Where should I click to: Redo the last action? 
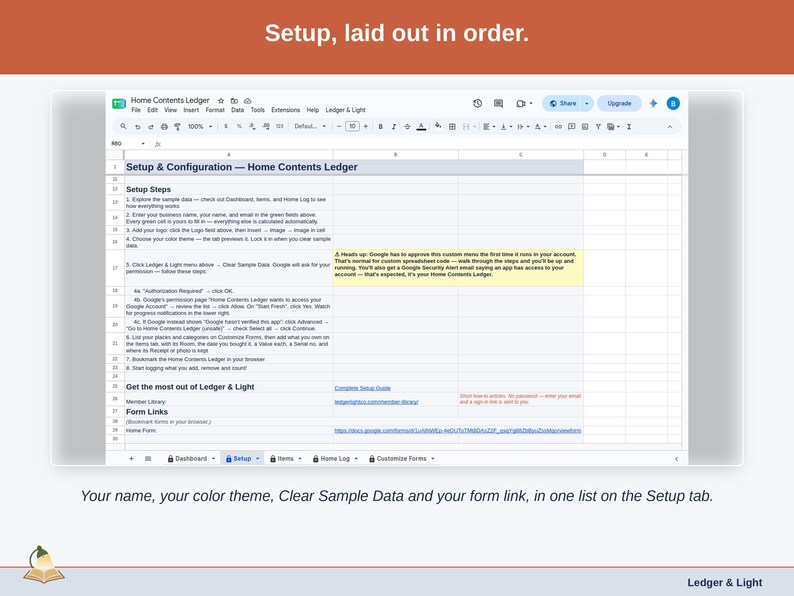pos(150,127)
